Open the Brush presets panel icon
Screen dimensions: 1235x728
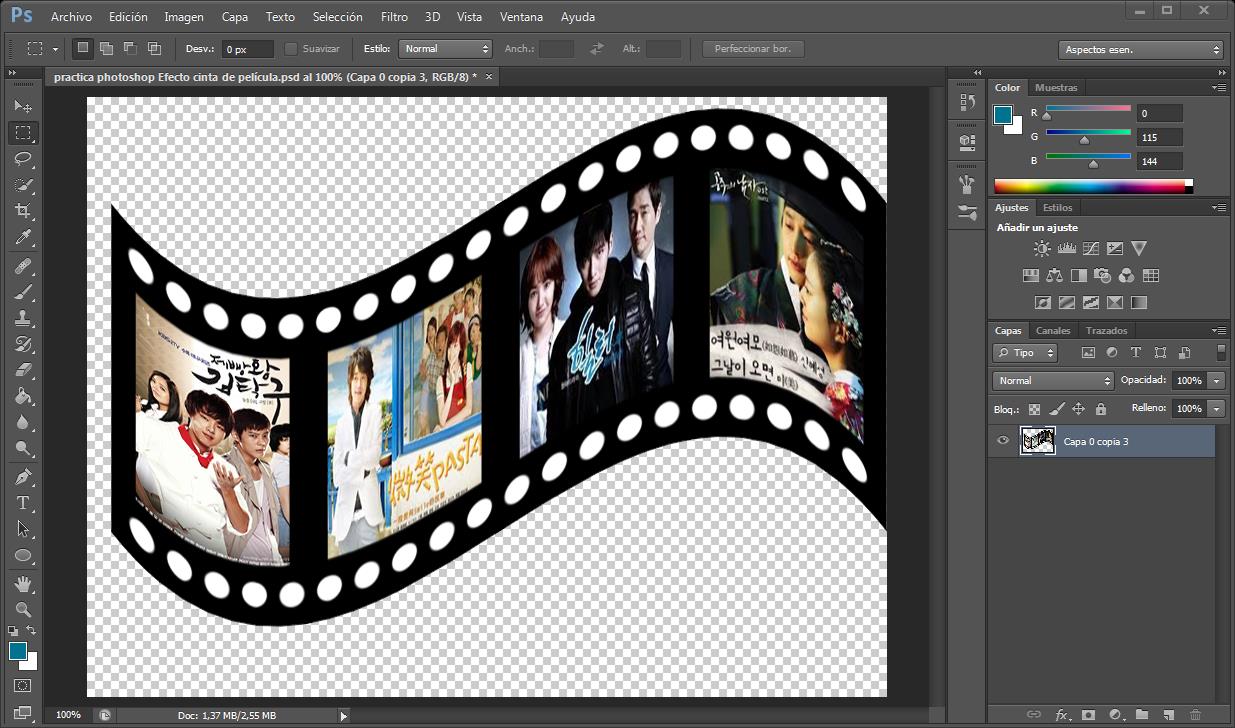tap(967, 213)
